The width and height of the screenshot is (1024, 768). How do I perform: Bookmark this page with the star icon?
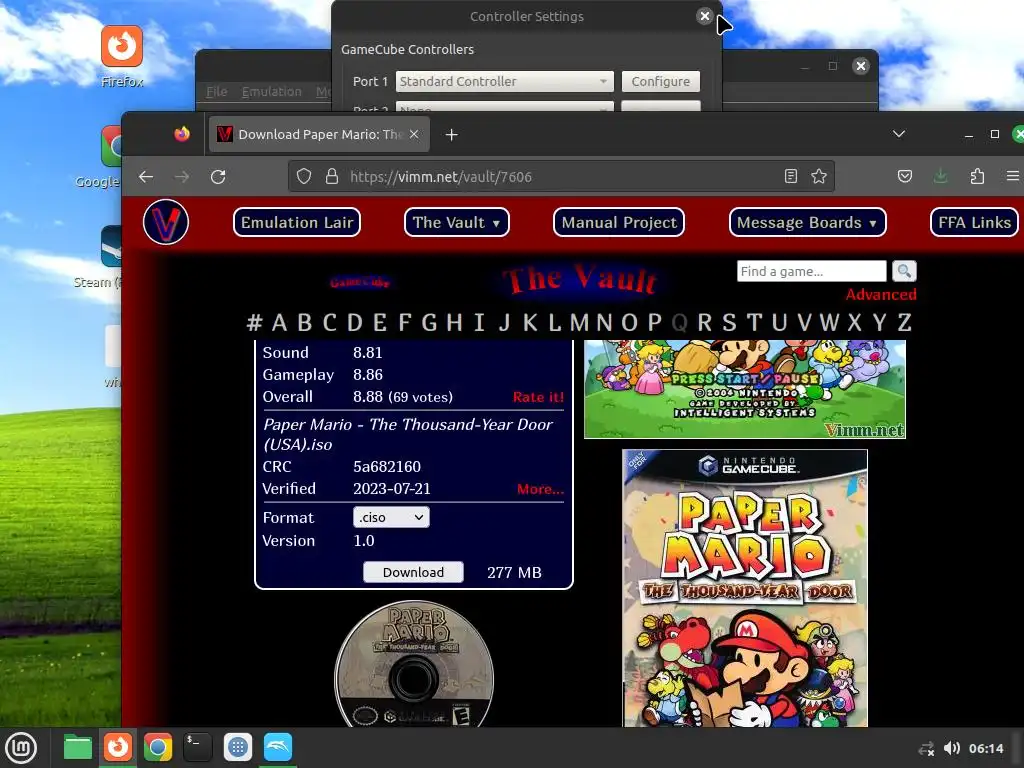click(x=819, y=176)
